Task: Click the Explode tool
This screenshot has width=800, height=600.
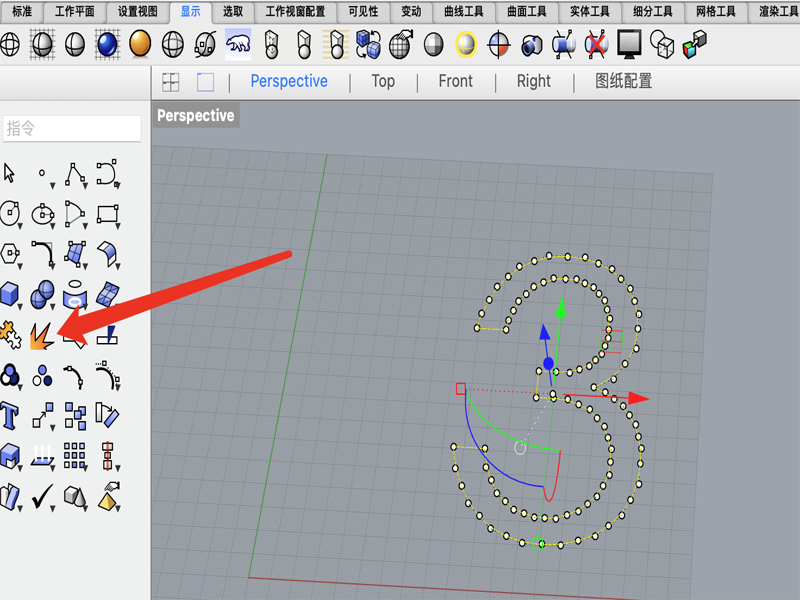Action: (42, 336)
